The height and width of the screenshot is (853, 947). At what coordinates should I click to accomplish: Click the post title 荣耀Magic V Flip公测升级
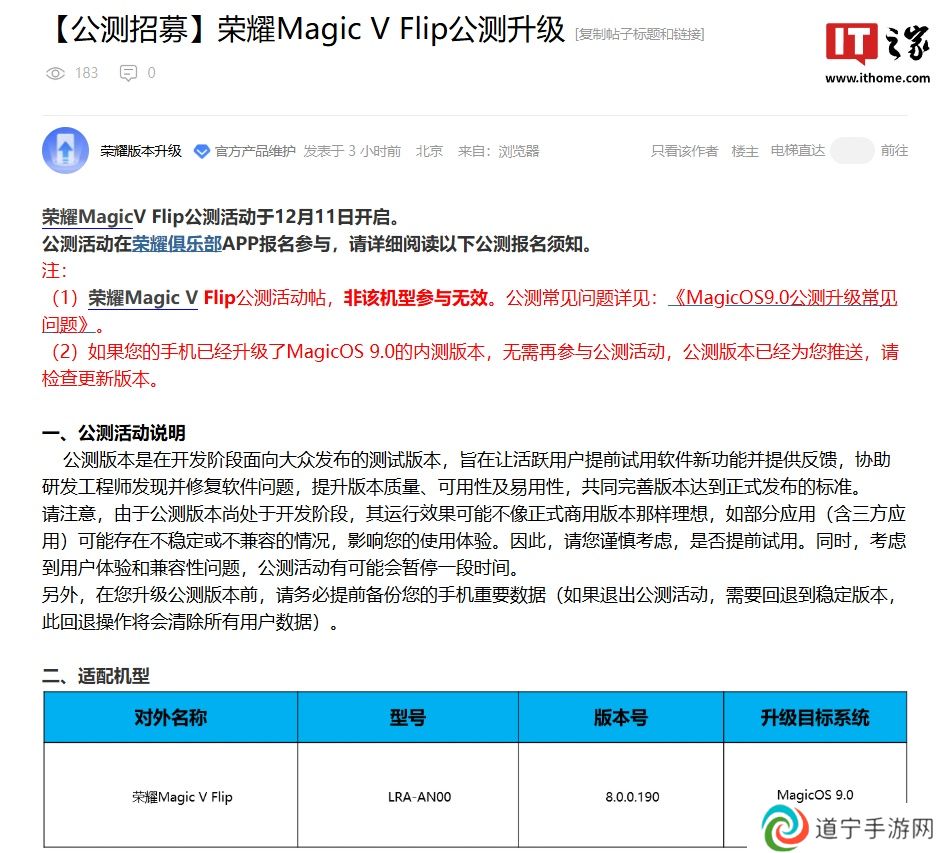[x=308, y=30]
